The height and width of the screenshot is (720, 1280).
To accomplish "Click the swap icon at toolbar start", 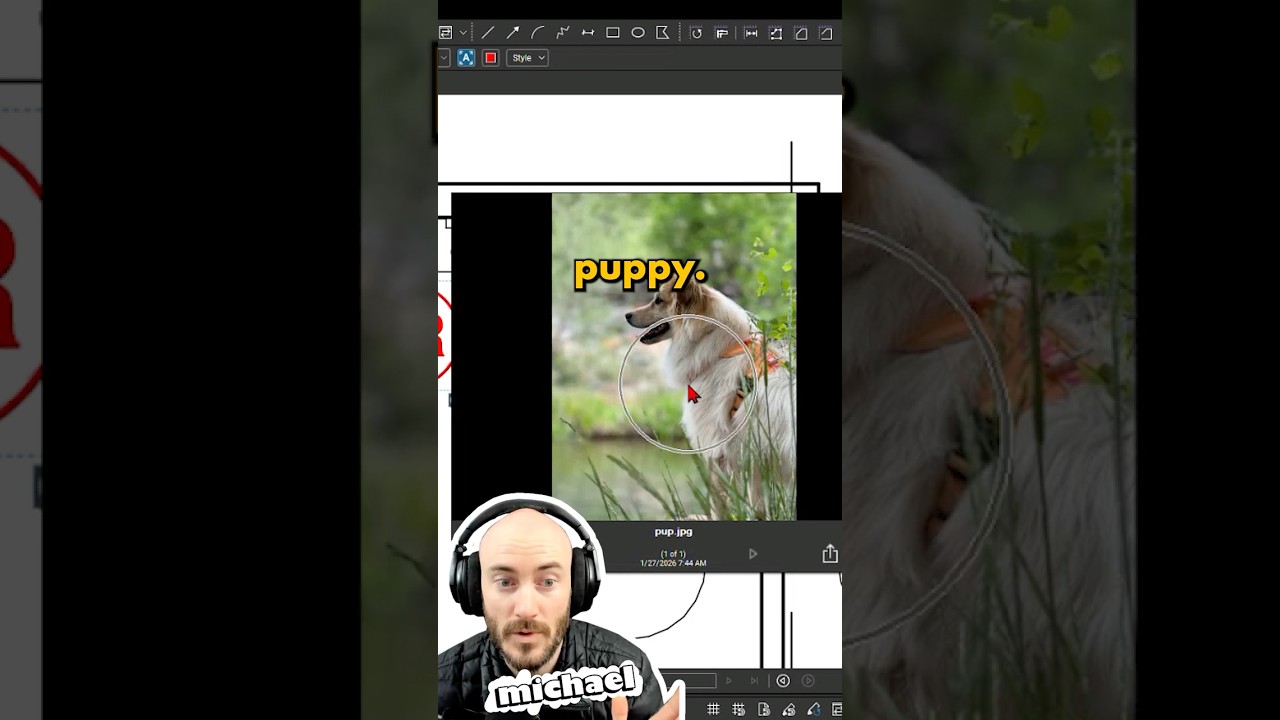I will pyautogui.click(x=446, y=33).
